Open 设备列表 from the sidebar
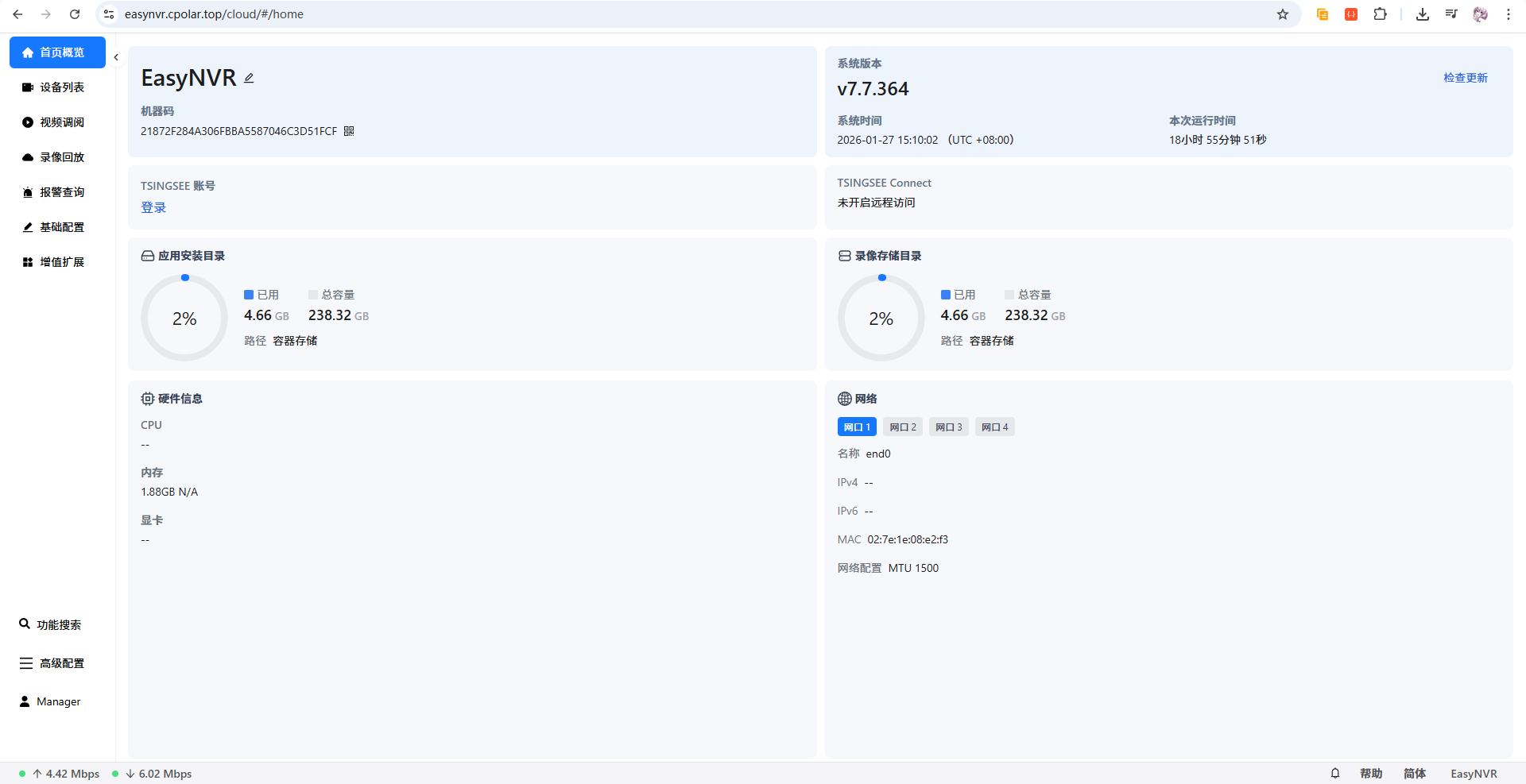Image resolution: width=1526 pixels, height=784 pixels. (x=57, y=87)
